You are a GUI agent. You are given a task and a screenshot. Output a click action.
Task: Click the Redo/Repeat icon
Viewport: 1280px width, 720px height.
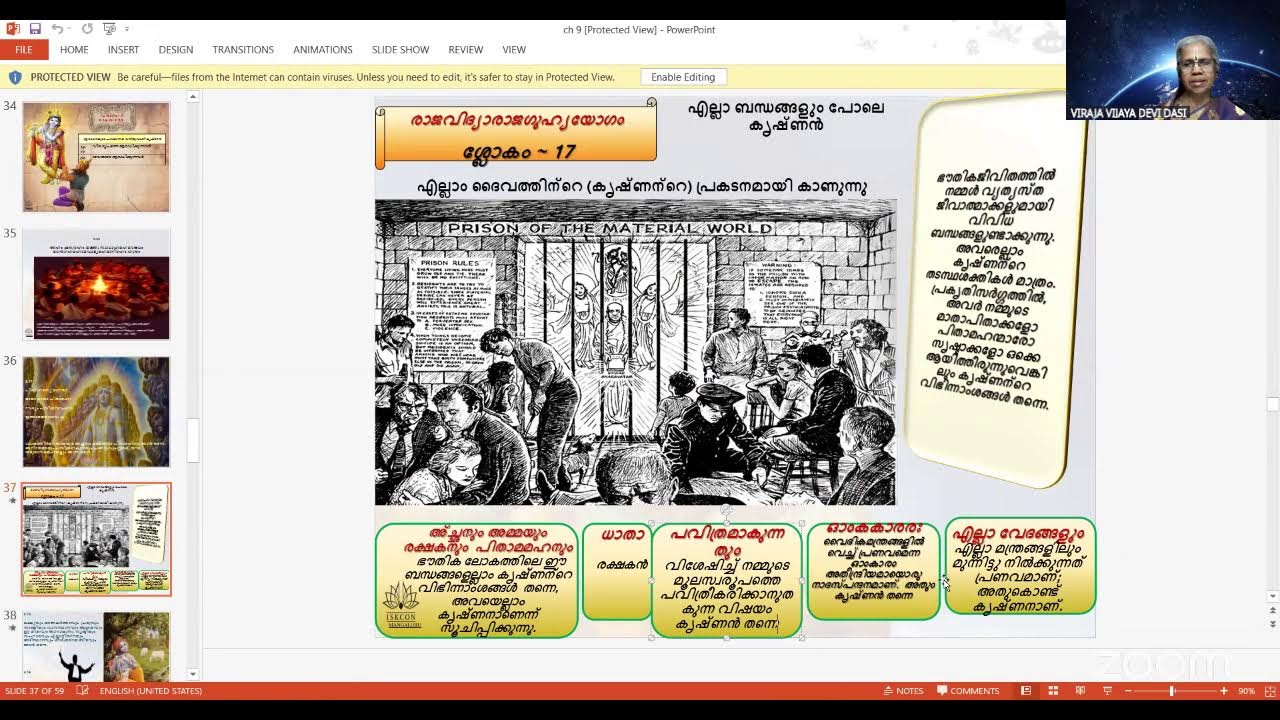click(87, 29)
